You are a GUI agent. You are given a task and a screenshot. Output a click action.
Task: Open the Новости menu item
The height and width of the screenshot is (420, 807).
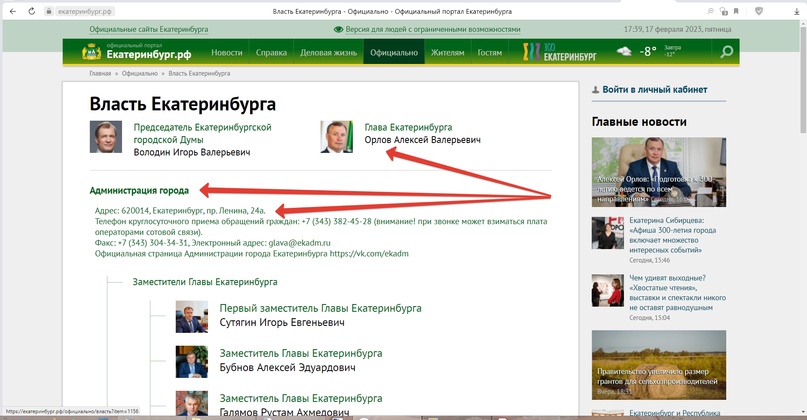pyautogui.click(x=226, y=52)
